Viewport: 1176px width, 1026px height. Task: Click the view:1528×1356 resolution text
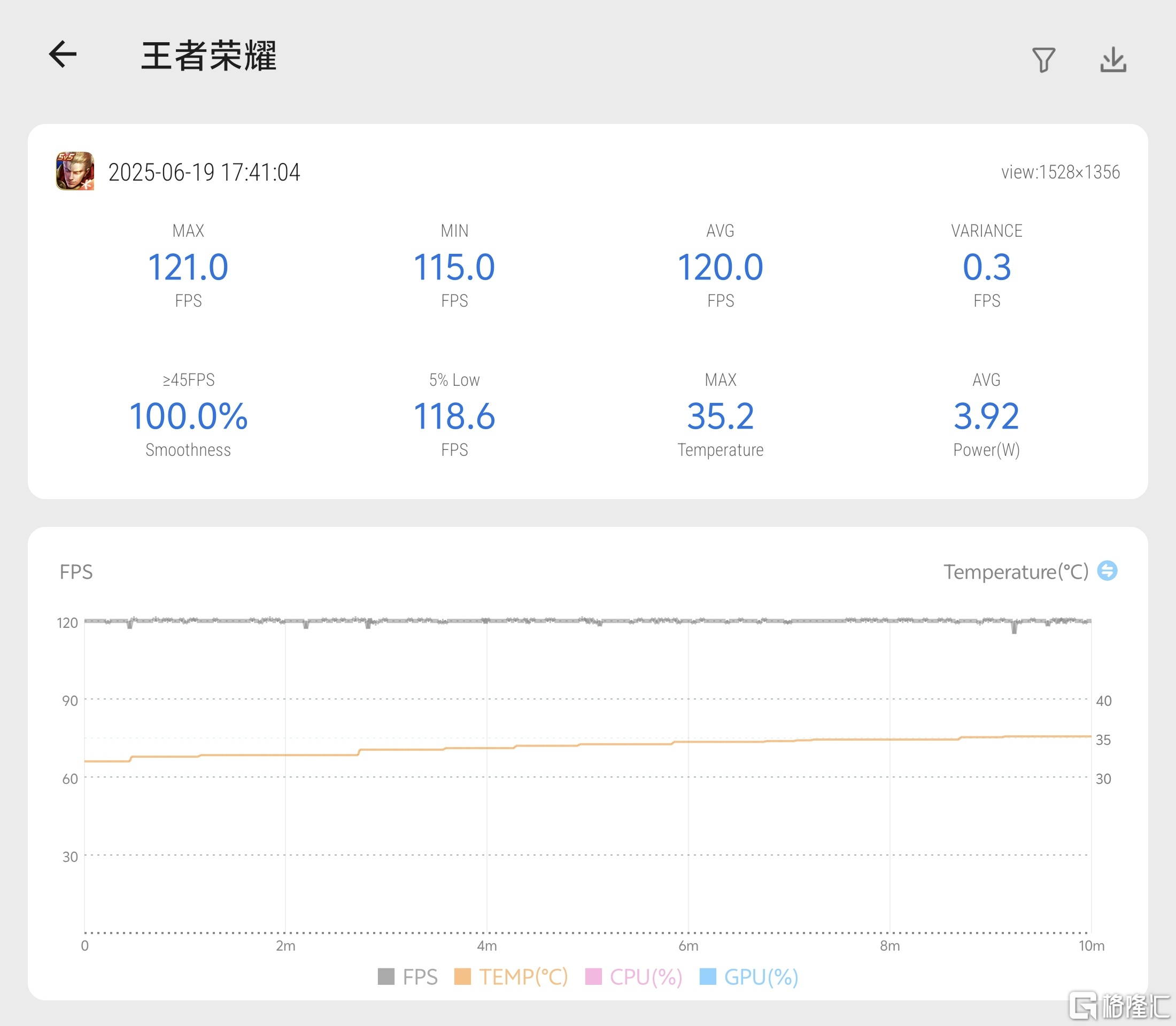tap(1061, 172)
